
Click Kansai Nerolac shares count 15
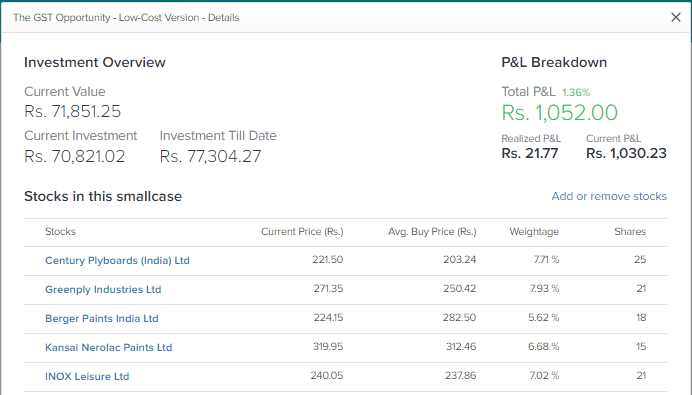(x=641, y=346)
